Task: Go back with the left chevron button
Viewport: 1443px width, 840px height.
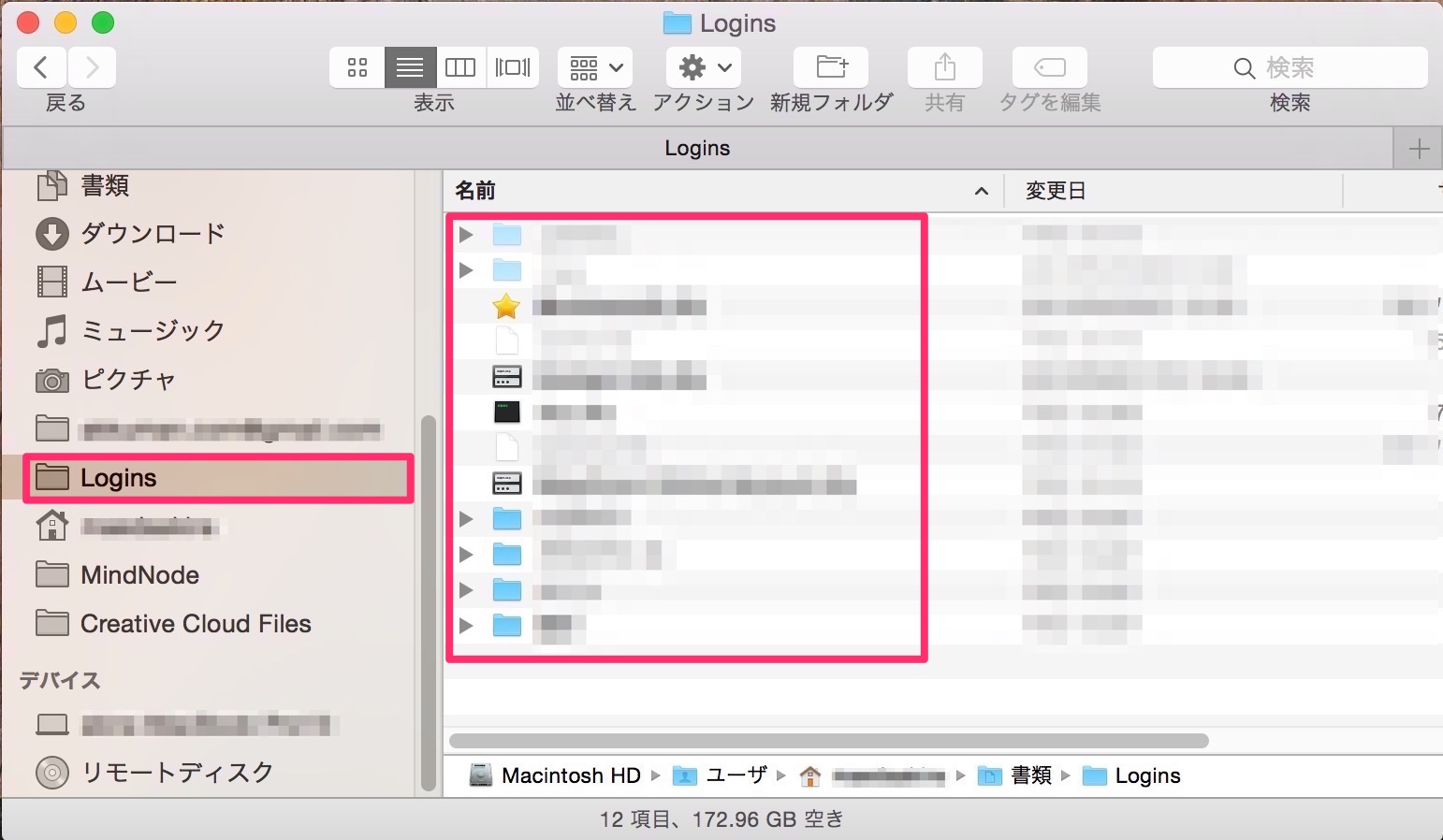Action: [x=41, y=67]
